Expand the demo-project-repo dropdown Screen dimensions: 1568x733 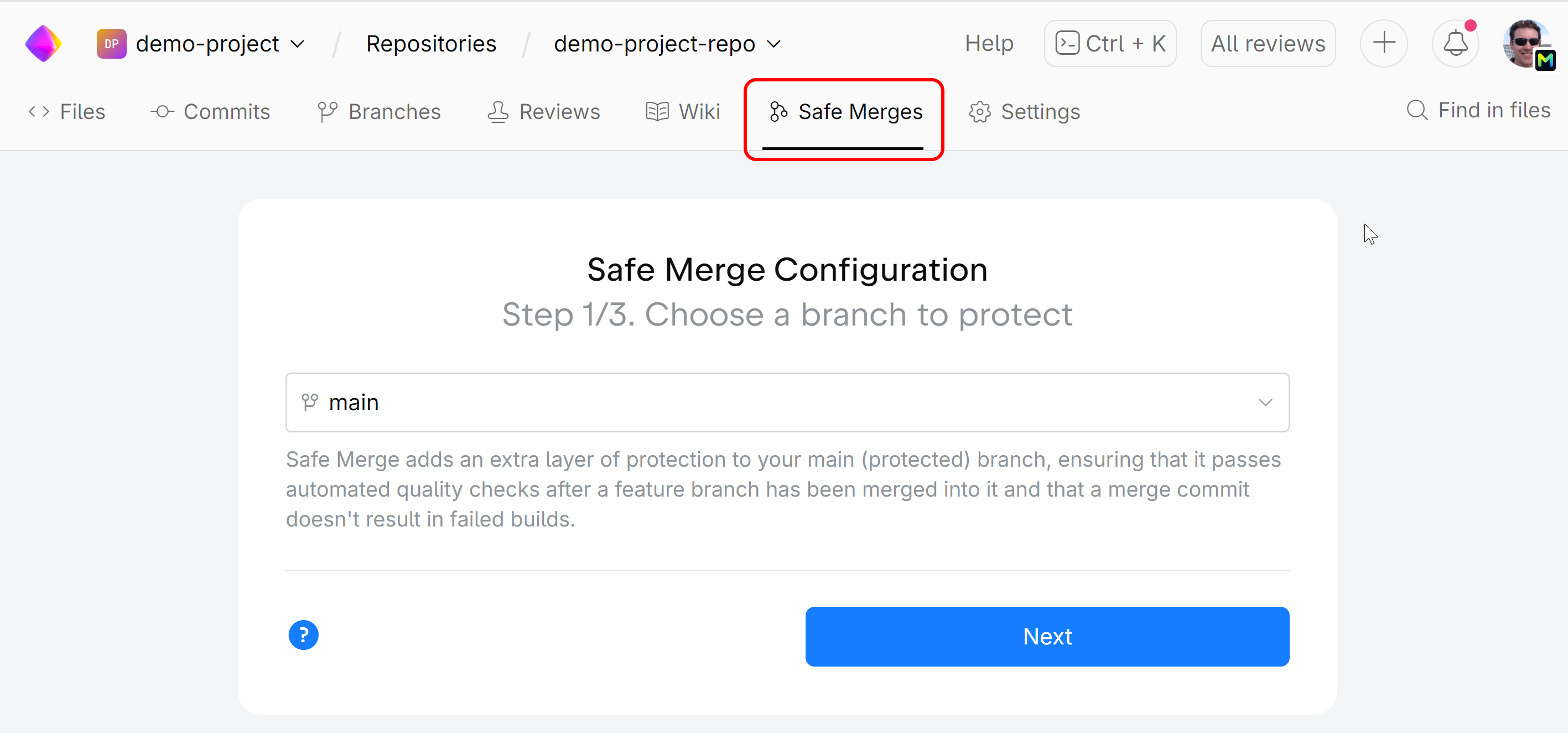point(773,44)
